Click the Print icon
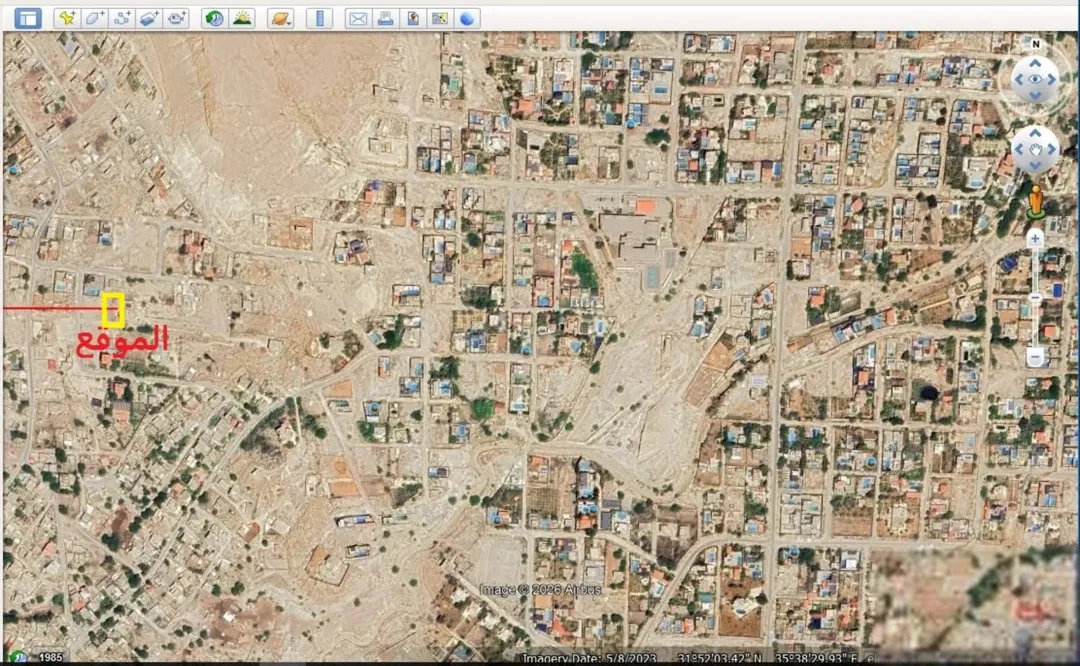 (385, 19)
